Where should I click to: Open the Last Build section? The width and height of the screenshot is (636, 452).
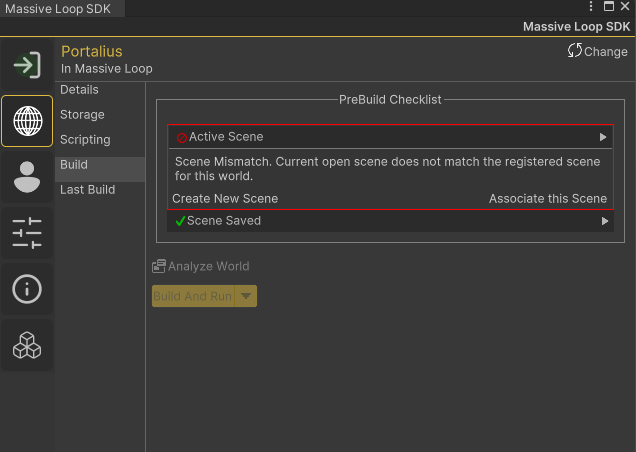88,189
